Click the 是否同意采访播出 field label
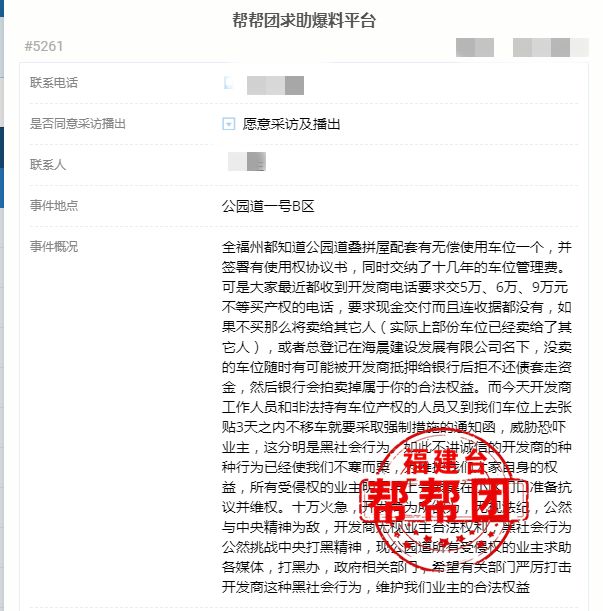Screen dimensions: 603x611 click(x=78, y=124)
